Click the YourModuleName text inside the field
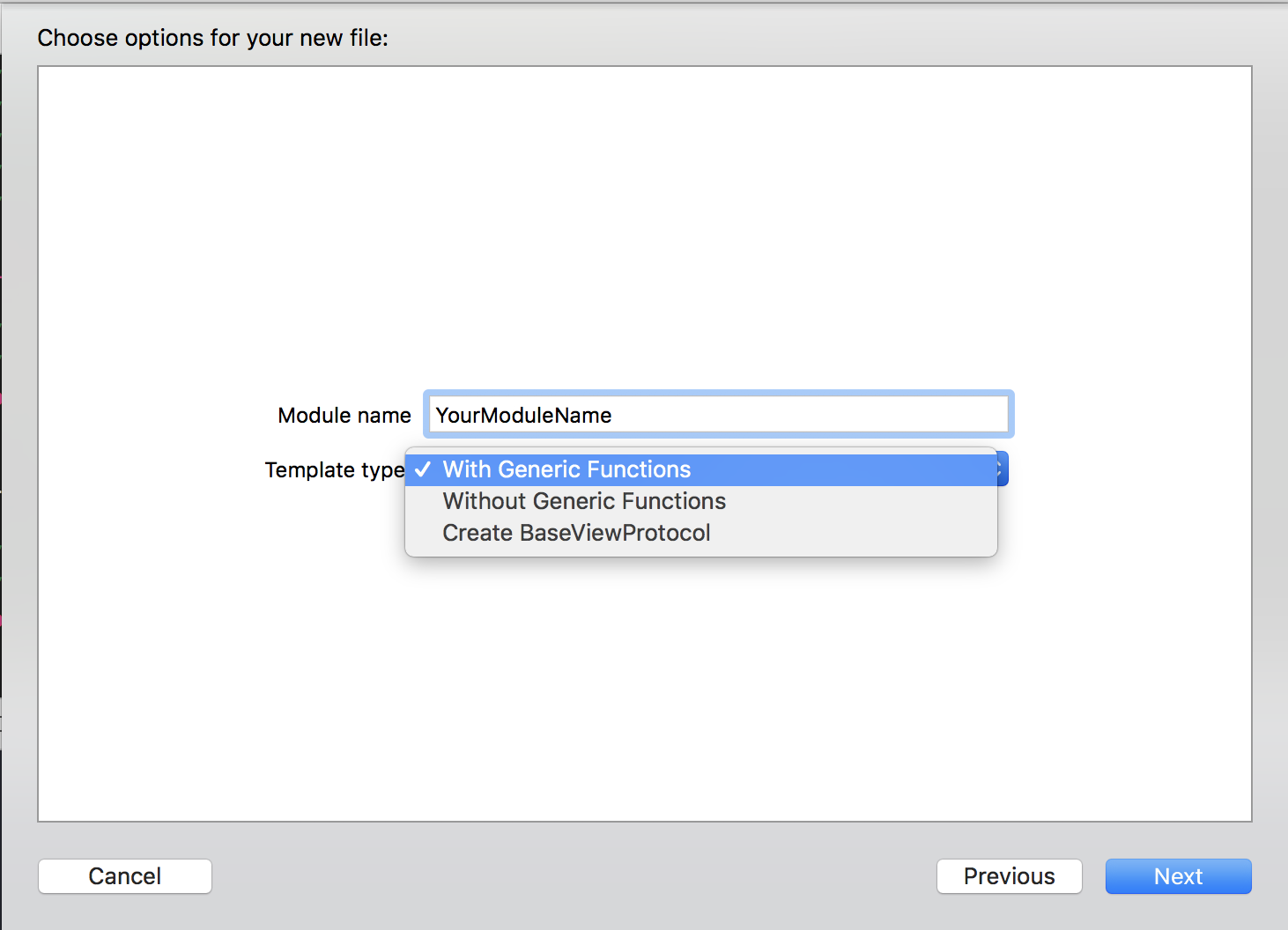The image size is (1288, 930). pyautogui.click(x=523, y=415)
